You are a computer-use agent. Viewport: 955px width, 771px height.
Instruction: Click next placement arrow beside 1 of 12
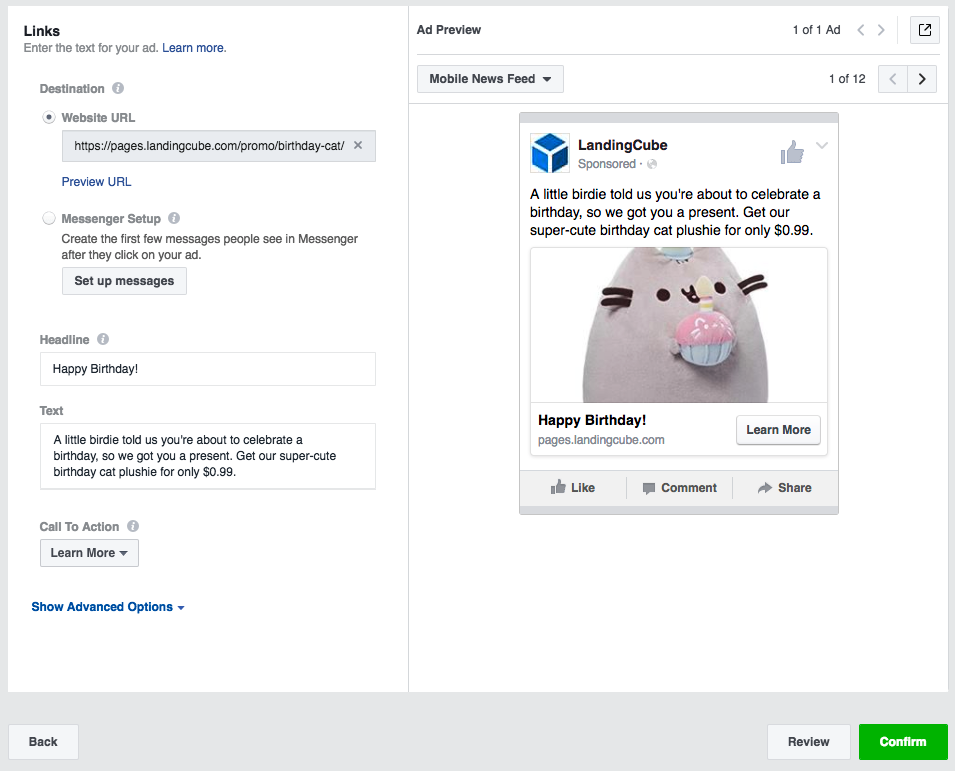click(922, 79)
